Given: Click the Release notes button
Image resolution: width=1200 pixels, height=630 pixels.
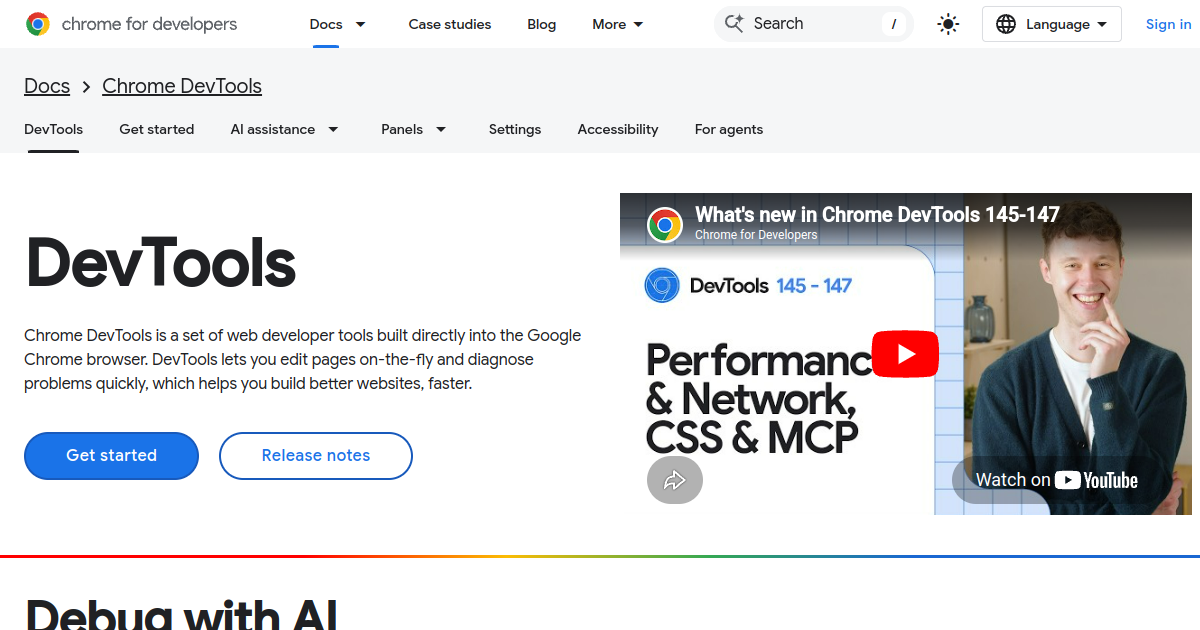Looking at the screenshot, I should pos(316,456).
